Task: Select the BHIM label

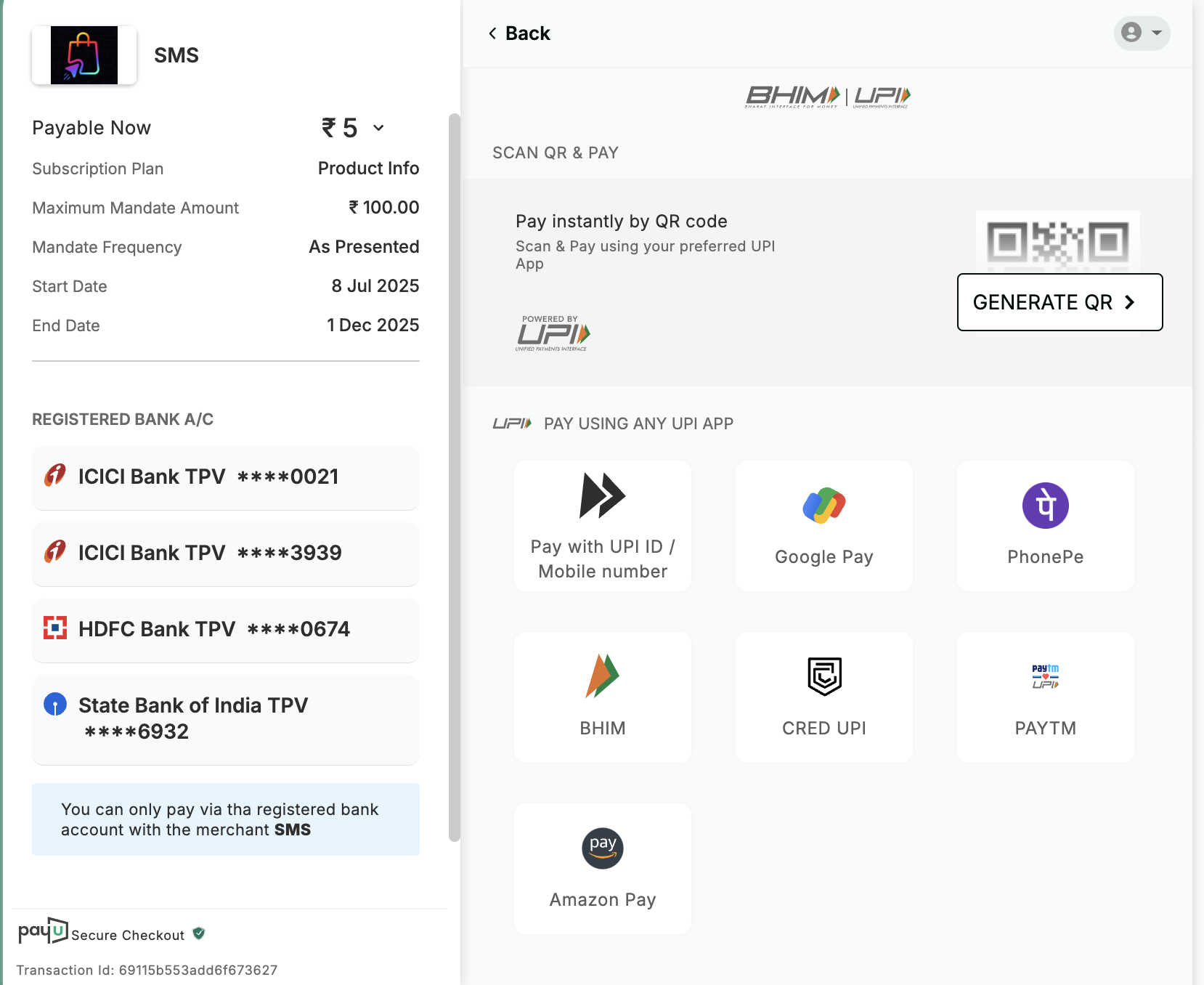Action: pyautogui.click(x=603, y=728)
